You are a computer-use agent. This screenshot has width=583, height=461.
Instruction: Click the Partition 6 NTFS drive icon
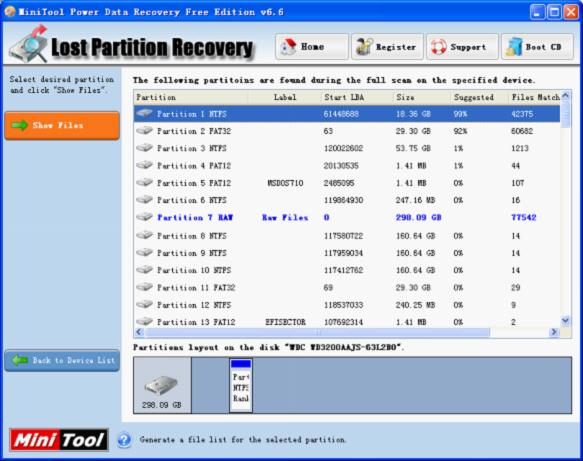coord(144,200)
